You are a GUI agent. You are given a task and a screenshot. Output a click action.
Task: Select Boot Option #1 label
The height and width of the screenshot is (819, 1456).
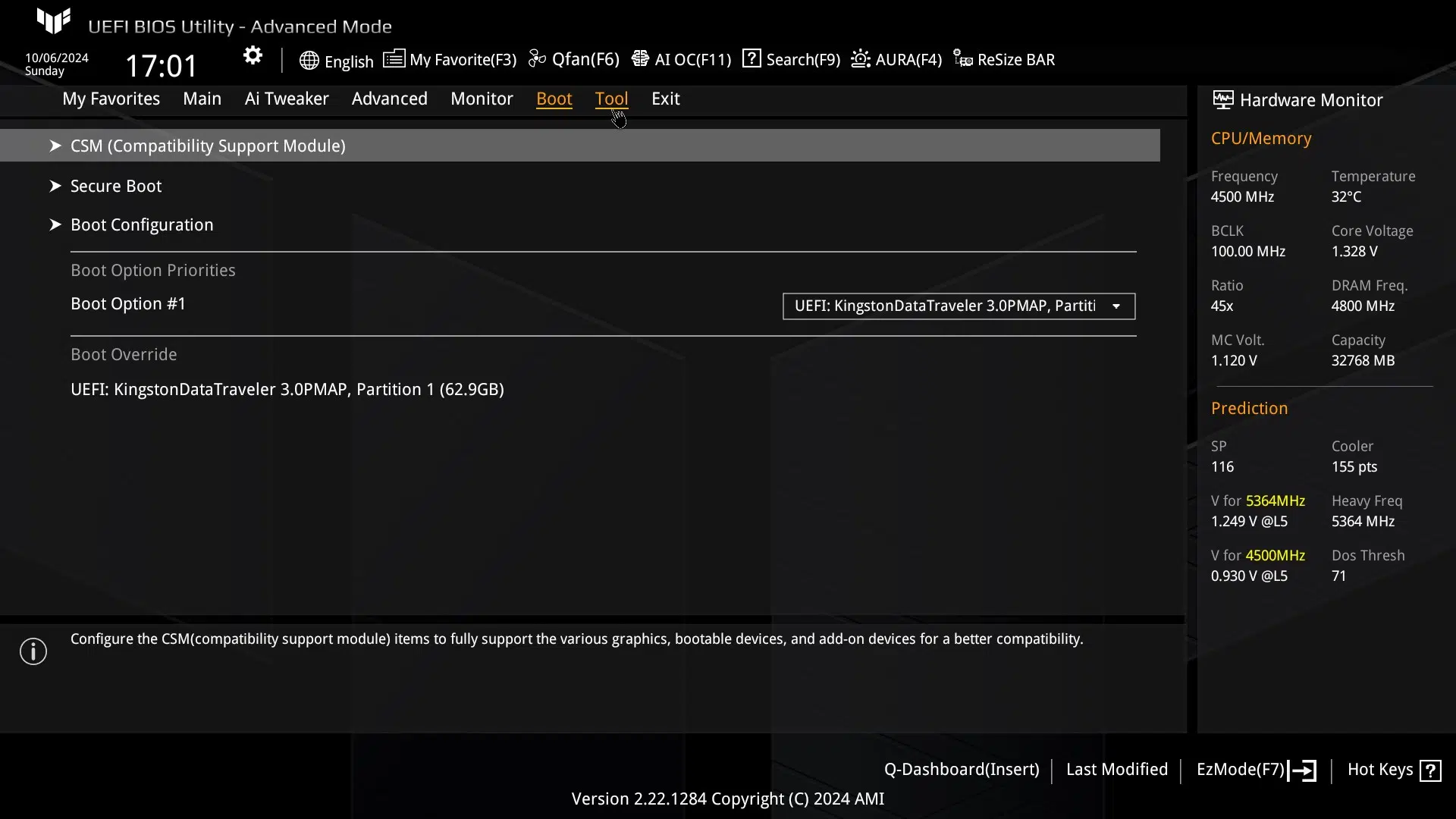pyautogui.click(x=128, y=303)
